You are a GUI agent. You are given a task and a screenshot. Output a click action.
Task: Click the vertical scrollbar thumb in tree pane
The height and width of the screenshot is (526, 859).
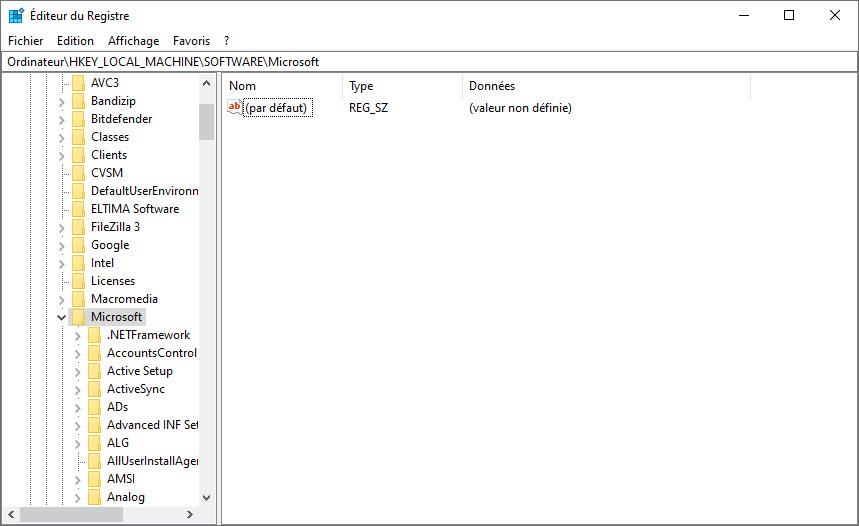pos(207,122)
